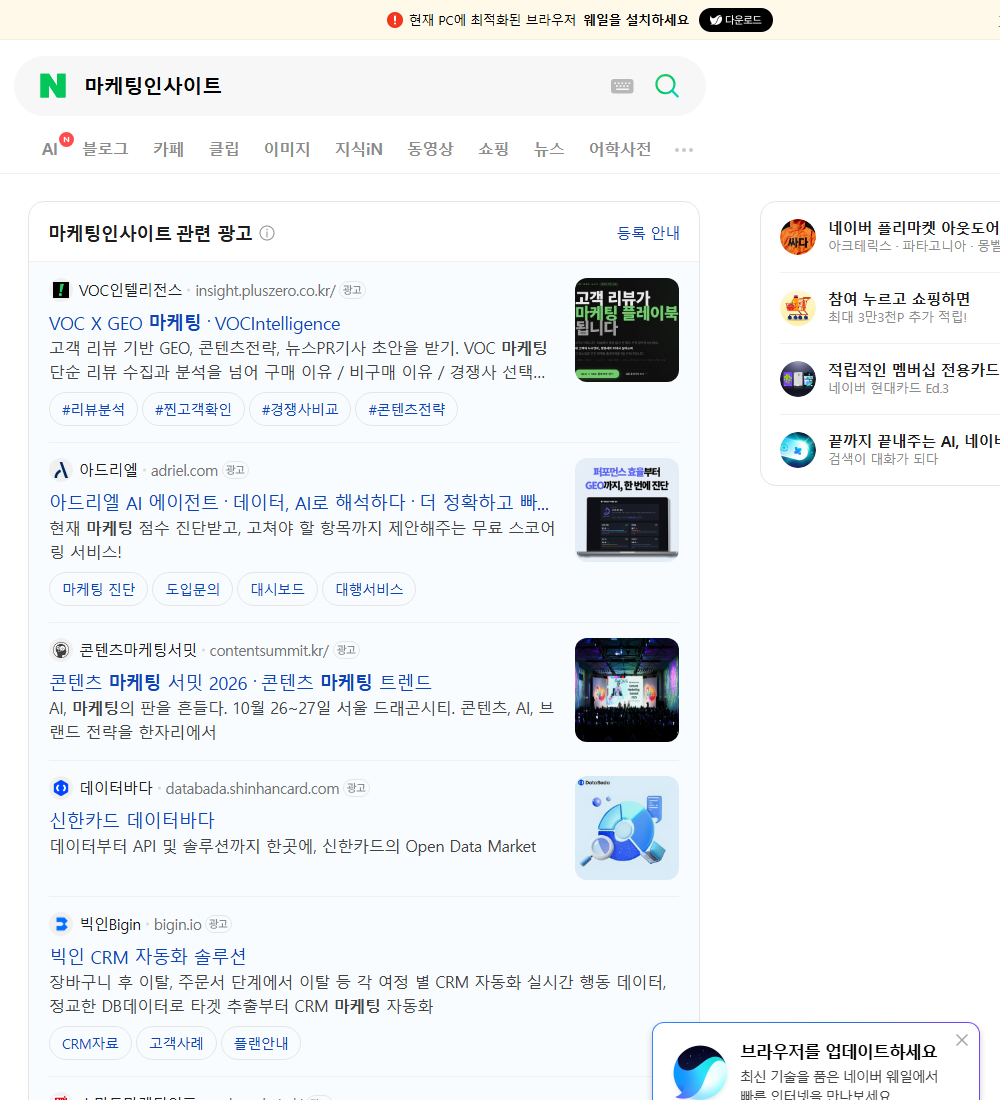Switch to the 동영상 tab
Viewport: 1000px width, 1100px height.
pos(430,149)
